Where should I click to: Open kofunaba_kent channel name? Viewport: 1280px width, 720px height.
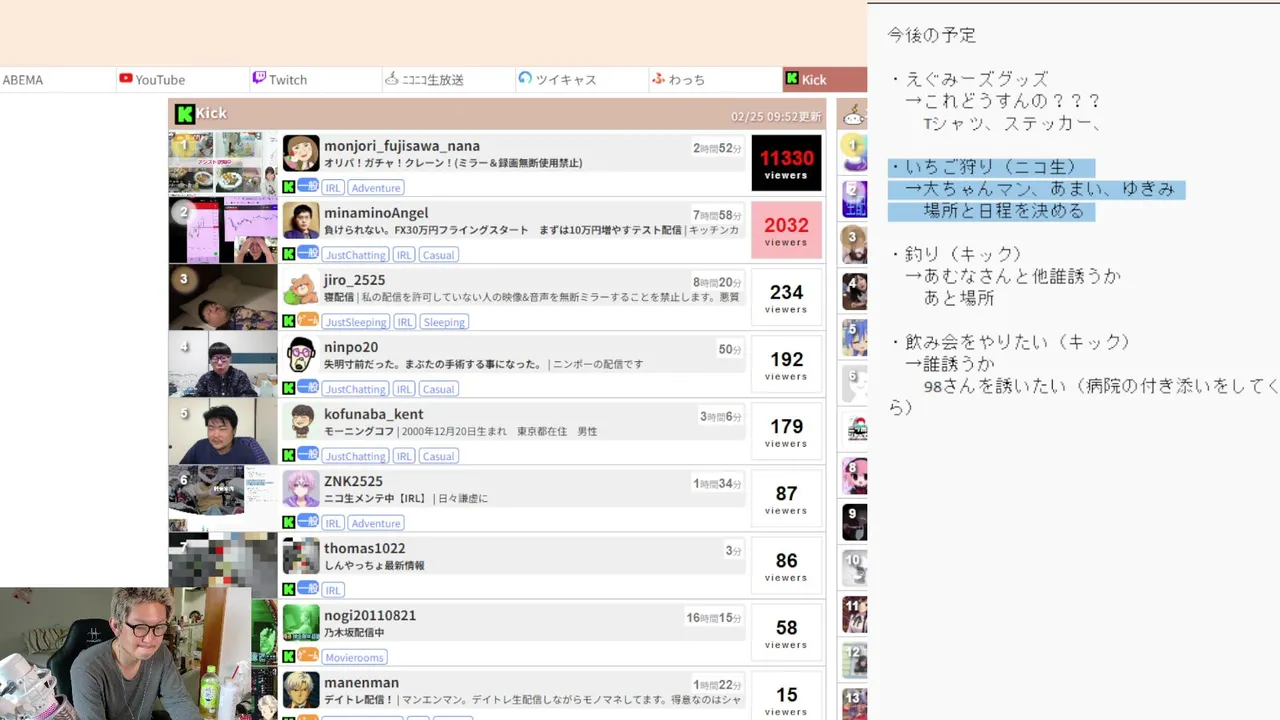pyautogui.click(x=374, y=414)
